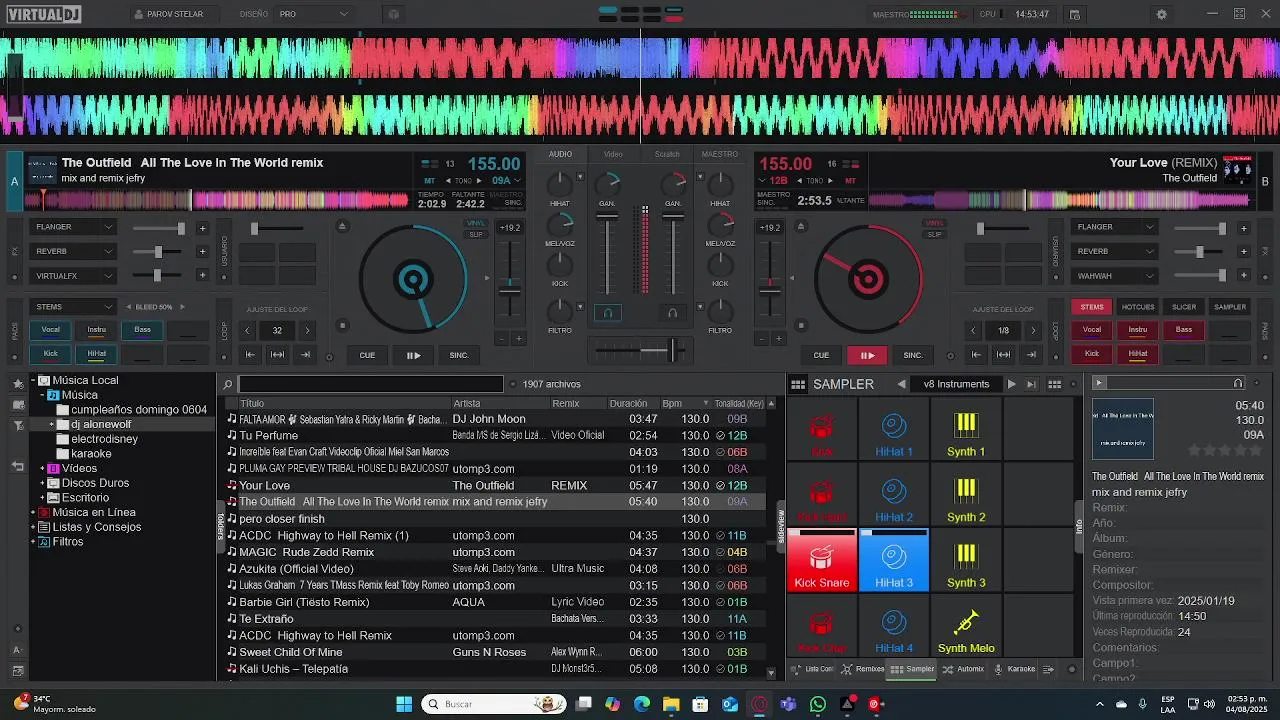Open Microsoft Edge from the taskbar
Viewport: 1280px width, 720px height.
pos(642,704)
